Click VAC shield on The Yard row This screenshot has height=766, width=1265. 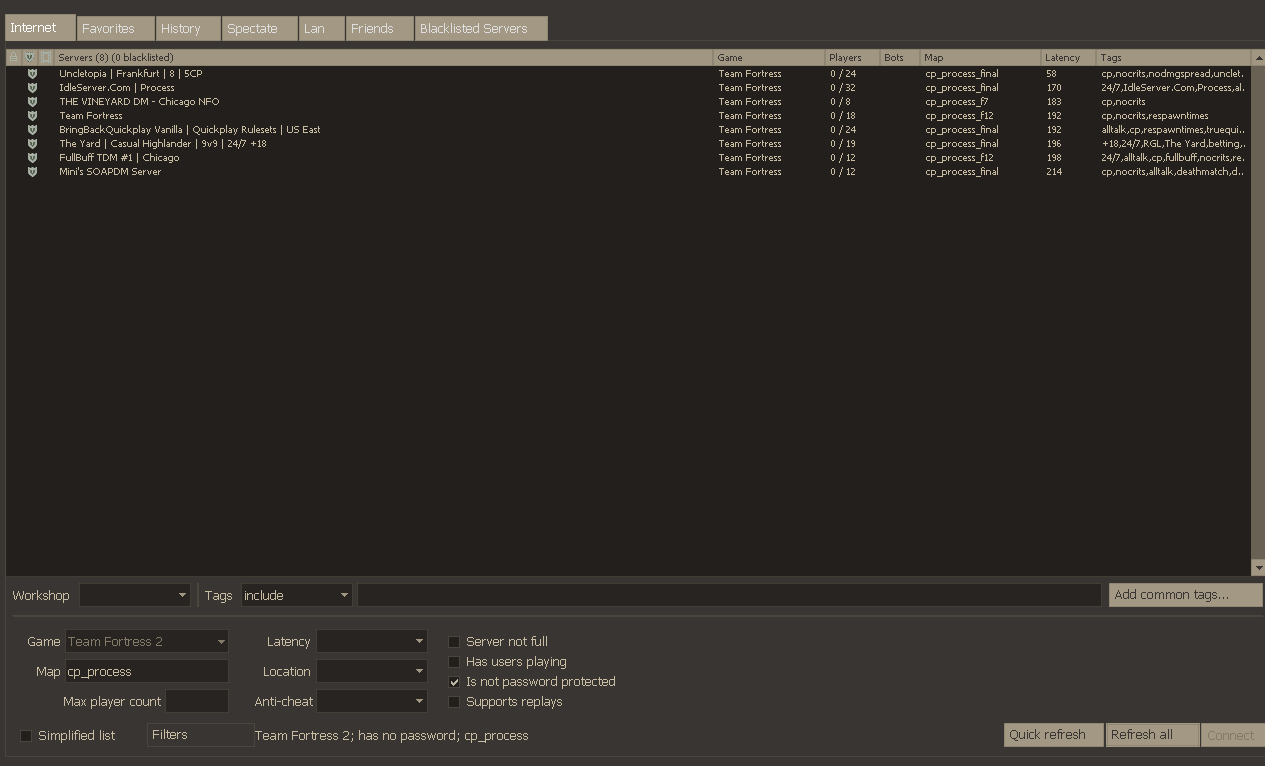32,144
